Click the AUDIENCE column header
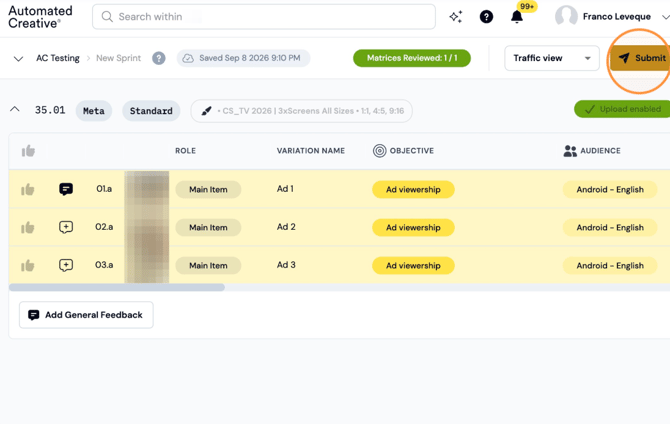670x424 pixels. tap(600, 151)
